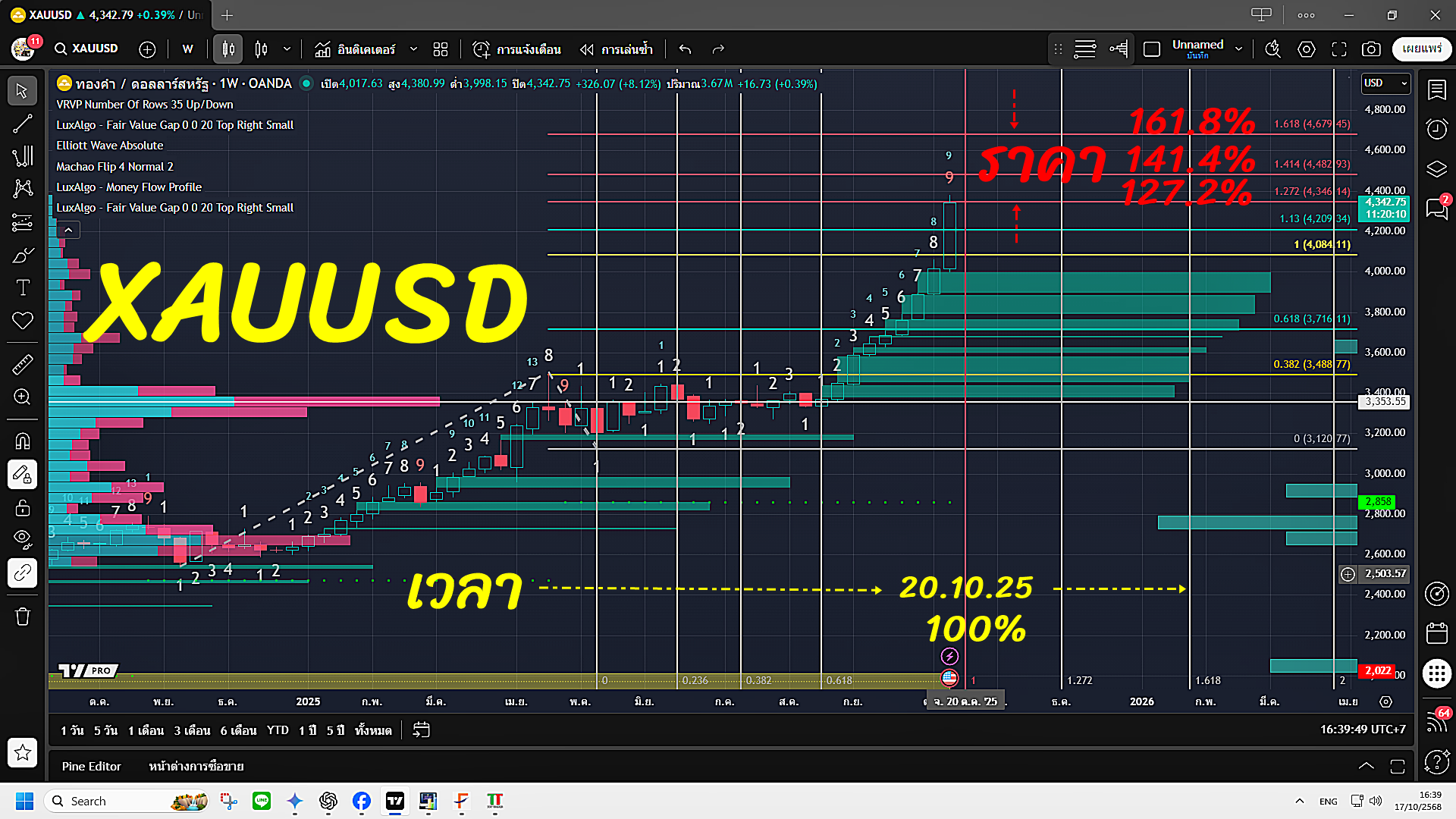The width and height of the screenshot is (1456, 819).
Task: Toggle magnet mode in left toolbar
Action: tap(22, 441)
